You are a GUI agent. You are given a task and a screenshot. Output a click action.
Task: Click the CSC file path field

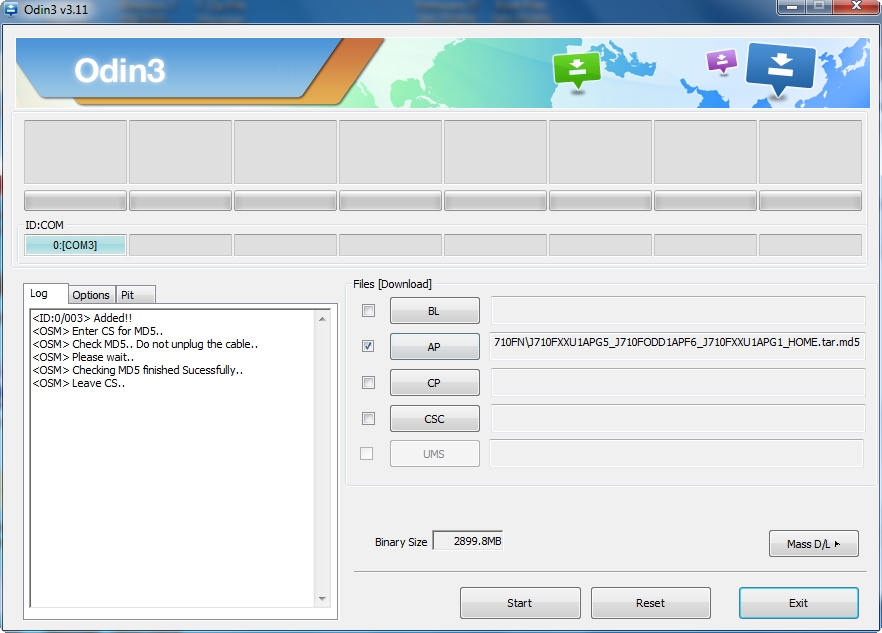click(x=677, y=418)
